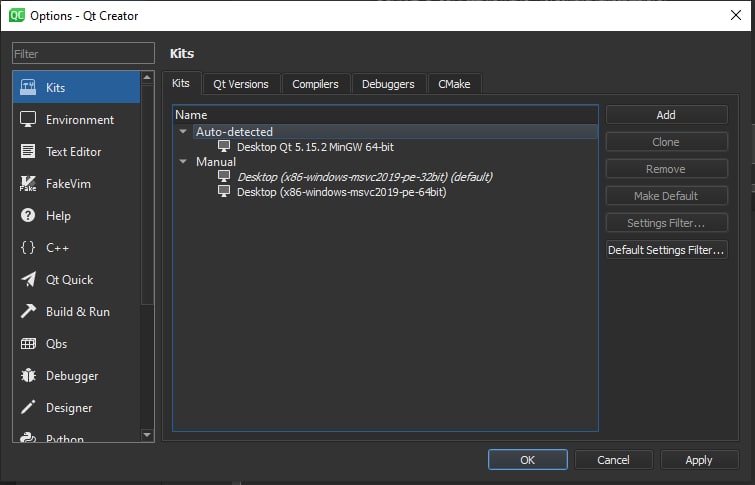Screen dimensions: 755x485
Task: Click the Text Editor document icon
Action: coord(28,151)
